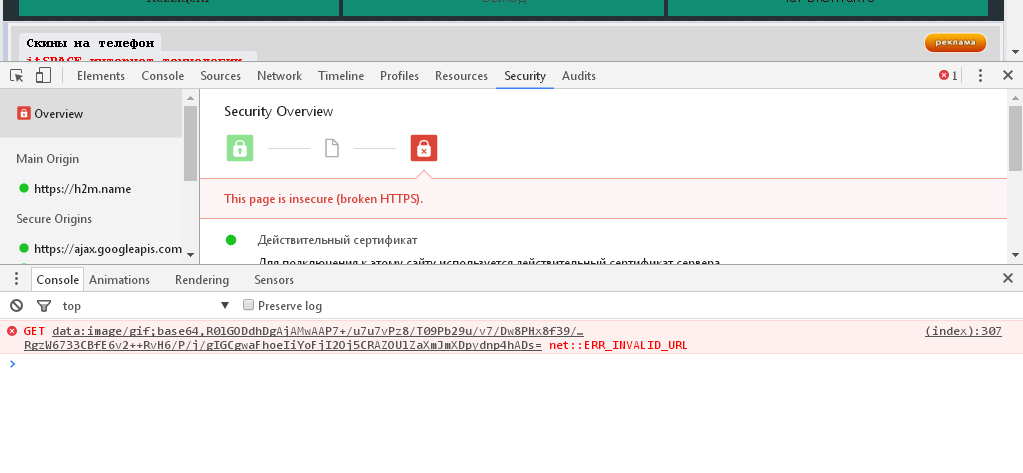Click the 'Main Origin' section label

point(48,159)
